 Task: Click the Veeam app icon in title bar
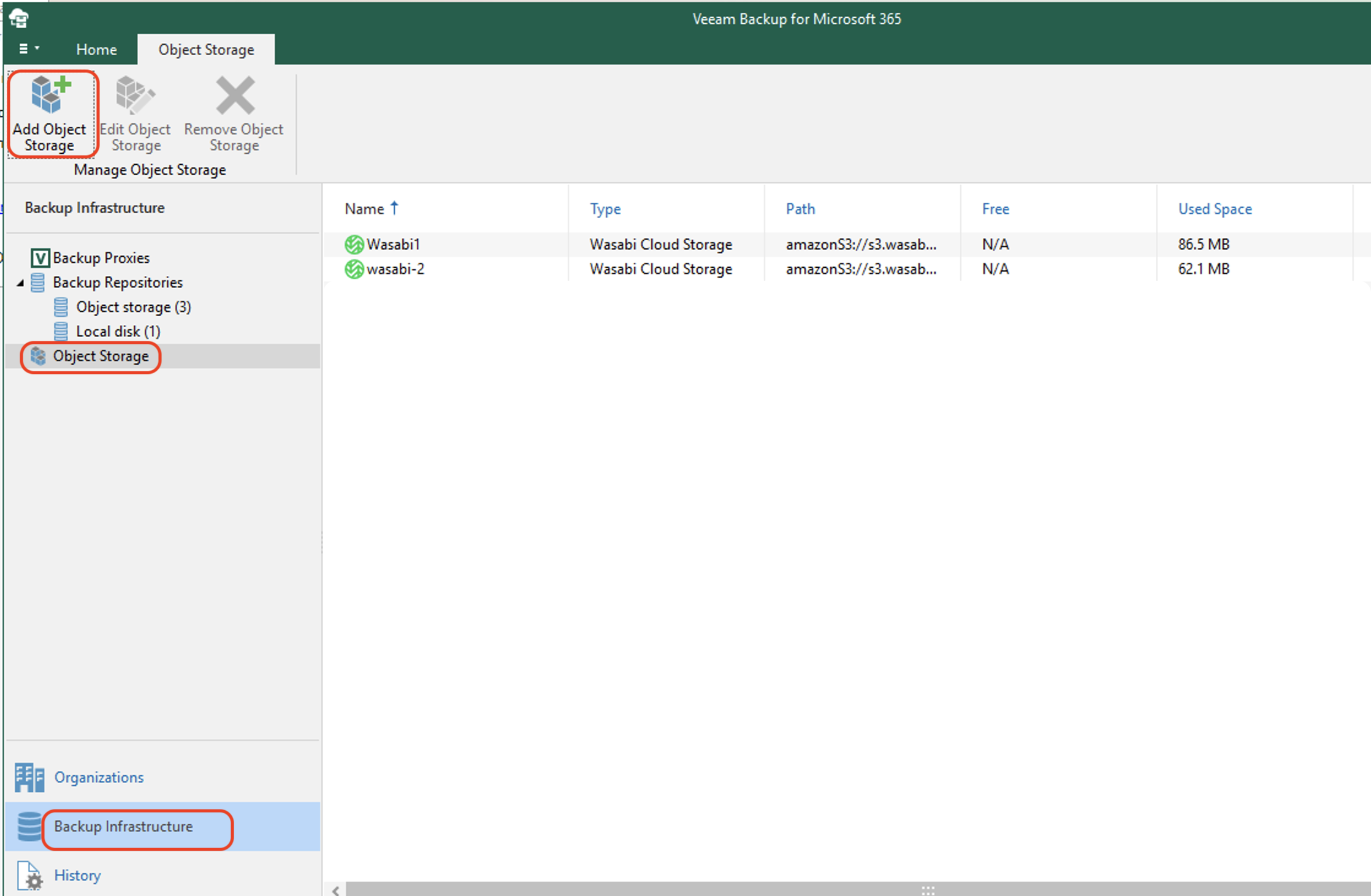click(19, 18)
